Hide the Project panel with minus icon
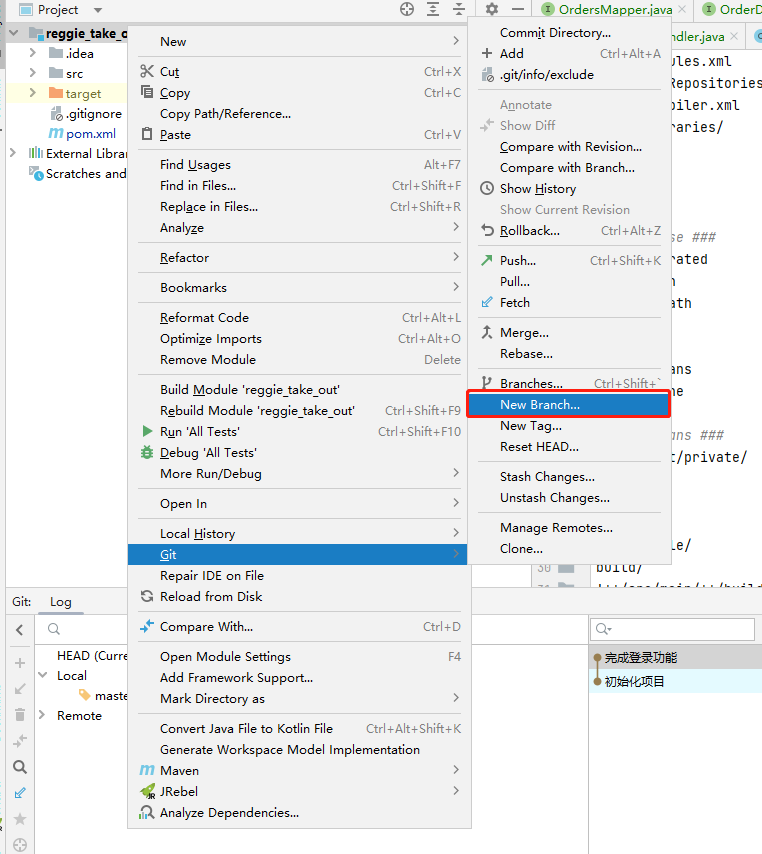Screen dimensions: 762x854 tap(518, 9)
